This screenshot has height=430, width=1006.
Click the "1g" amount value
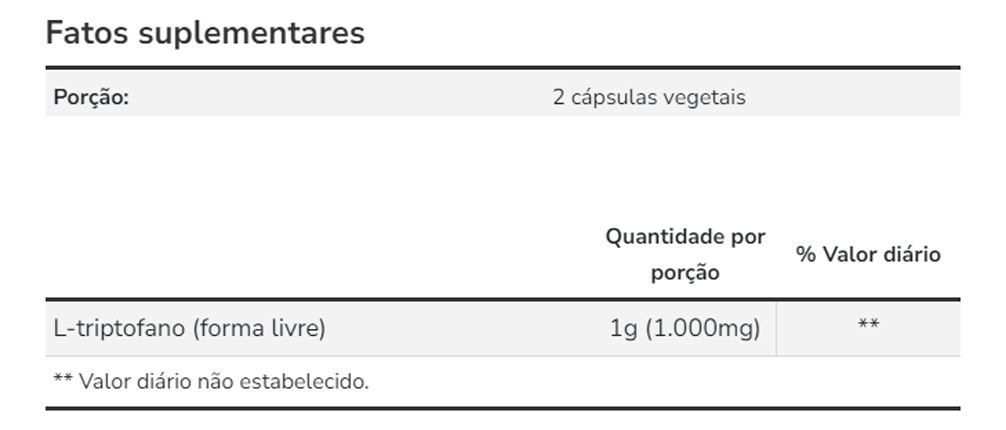click(x=624, y=328)
